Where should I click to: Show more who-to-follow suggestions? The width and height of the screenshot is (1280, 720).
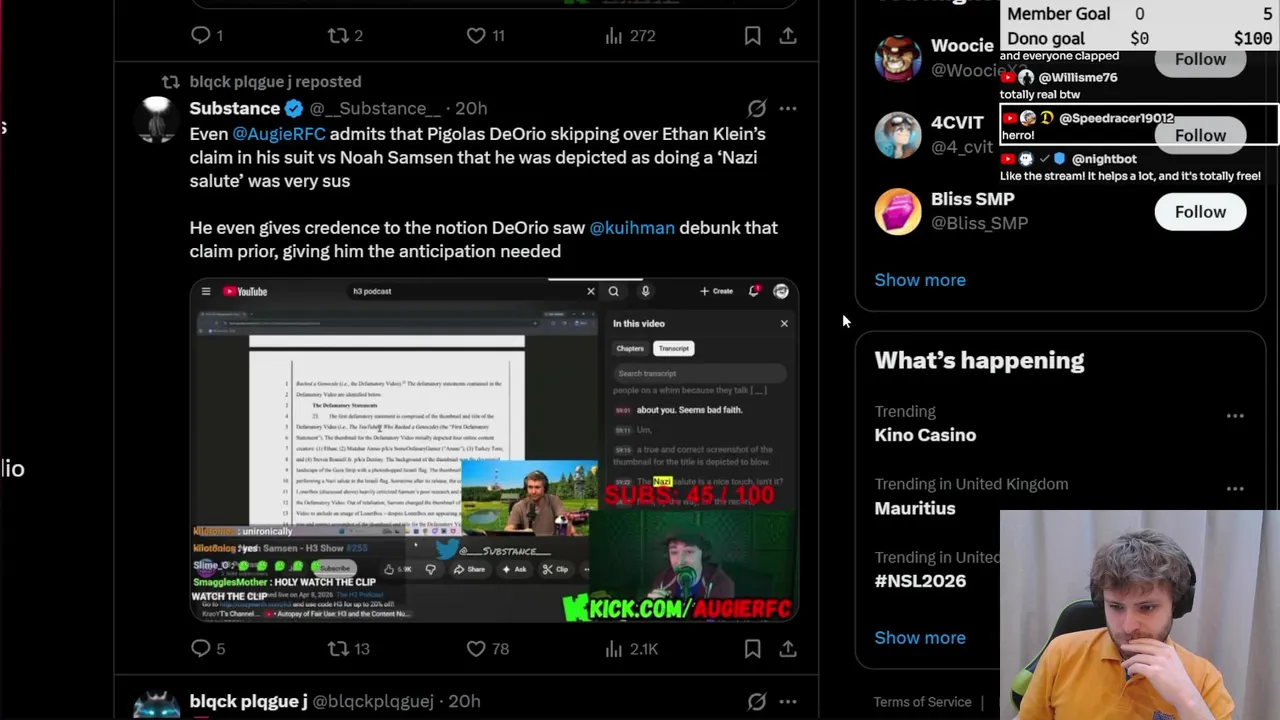tap(920, 280)
